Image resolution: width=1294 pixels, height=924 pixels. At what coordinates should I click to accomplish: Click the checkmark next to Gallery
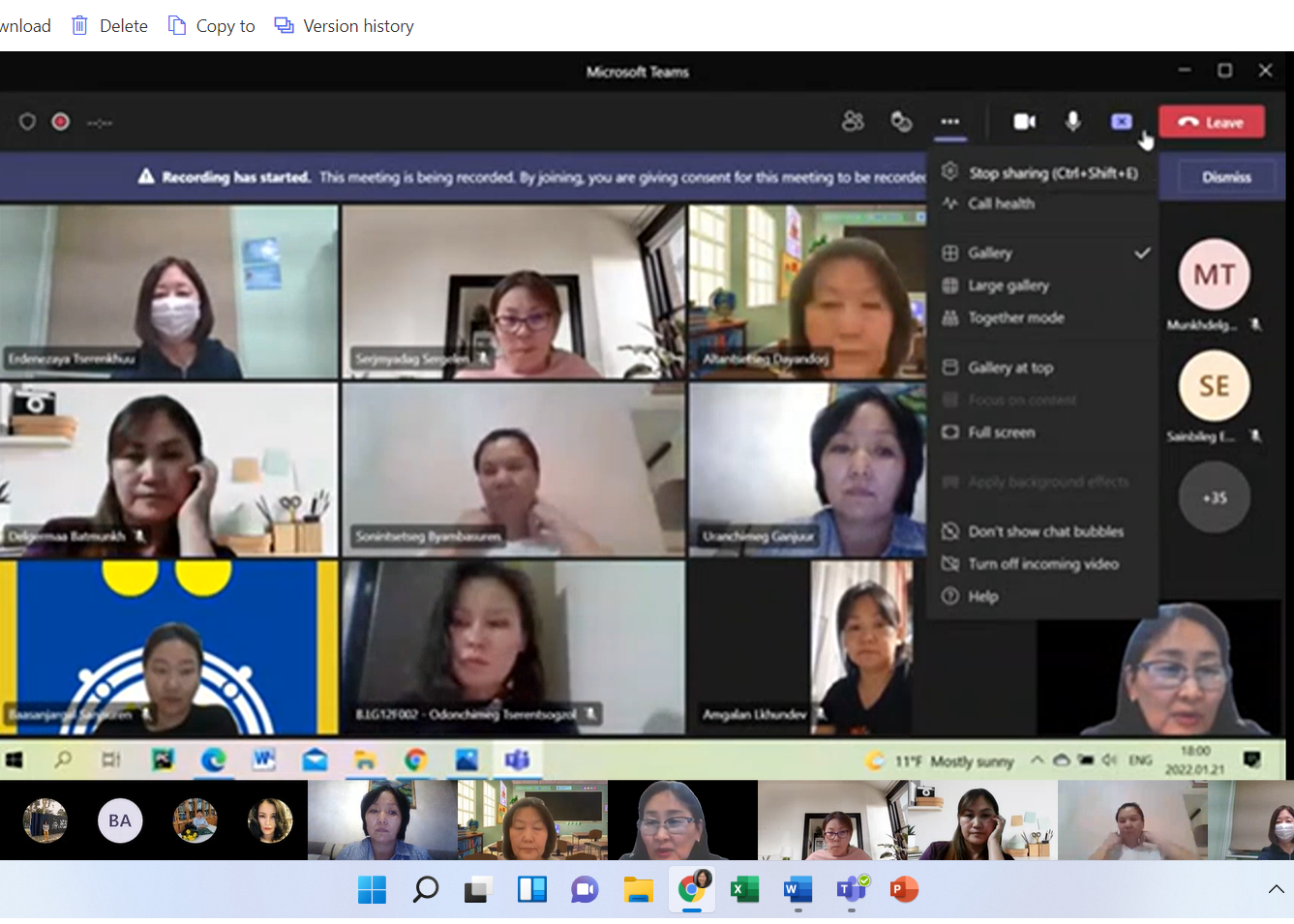pos(1142,253)
